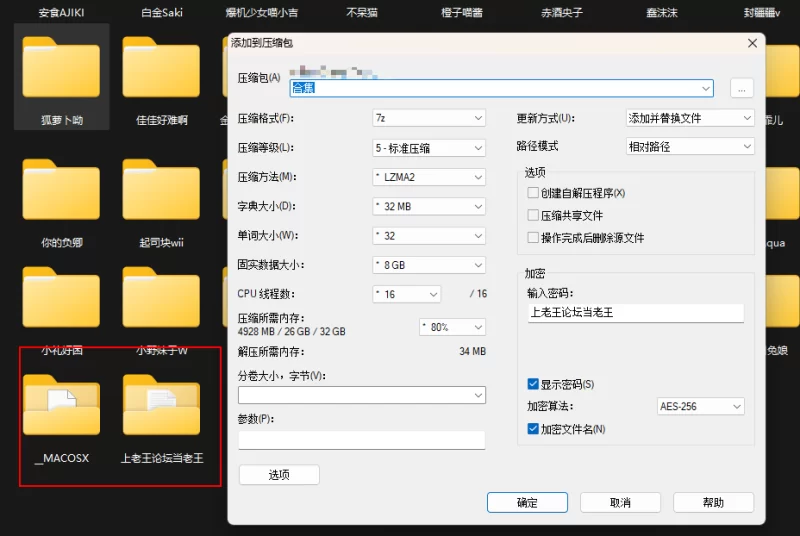Viewport: 800px width, 536px height.
Task: Enable 创建自解压程序 checkbox
Action: (x=533, y=193)
